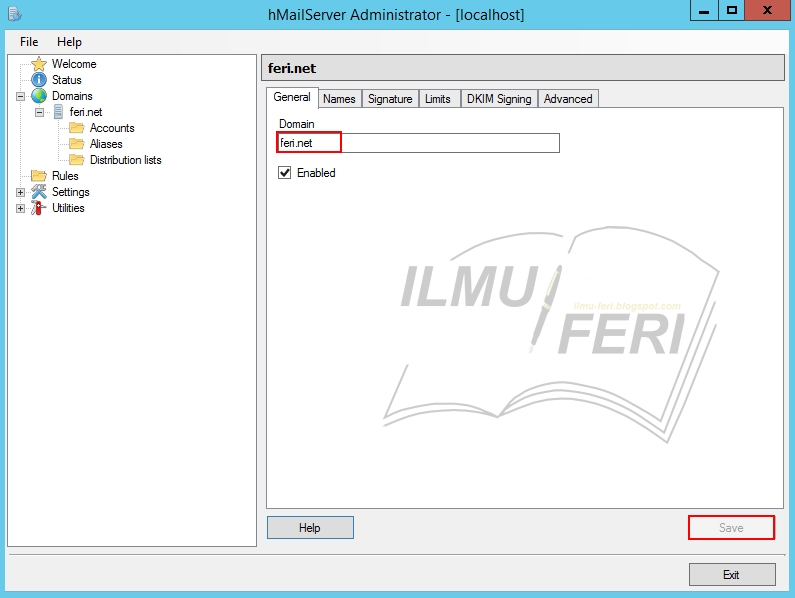Click the Domains globe icon
Image resolution: width=795 pixels, height=598 pixels.
[x=39, y=96]
